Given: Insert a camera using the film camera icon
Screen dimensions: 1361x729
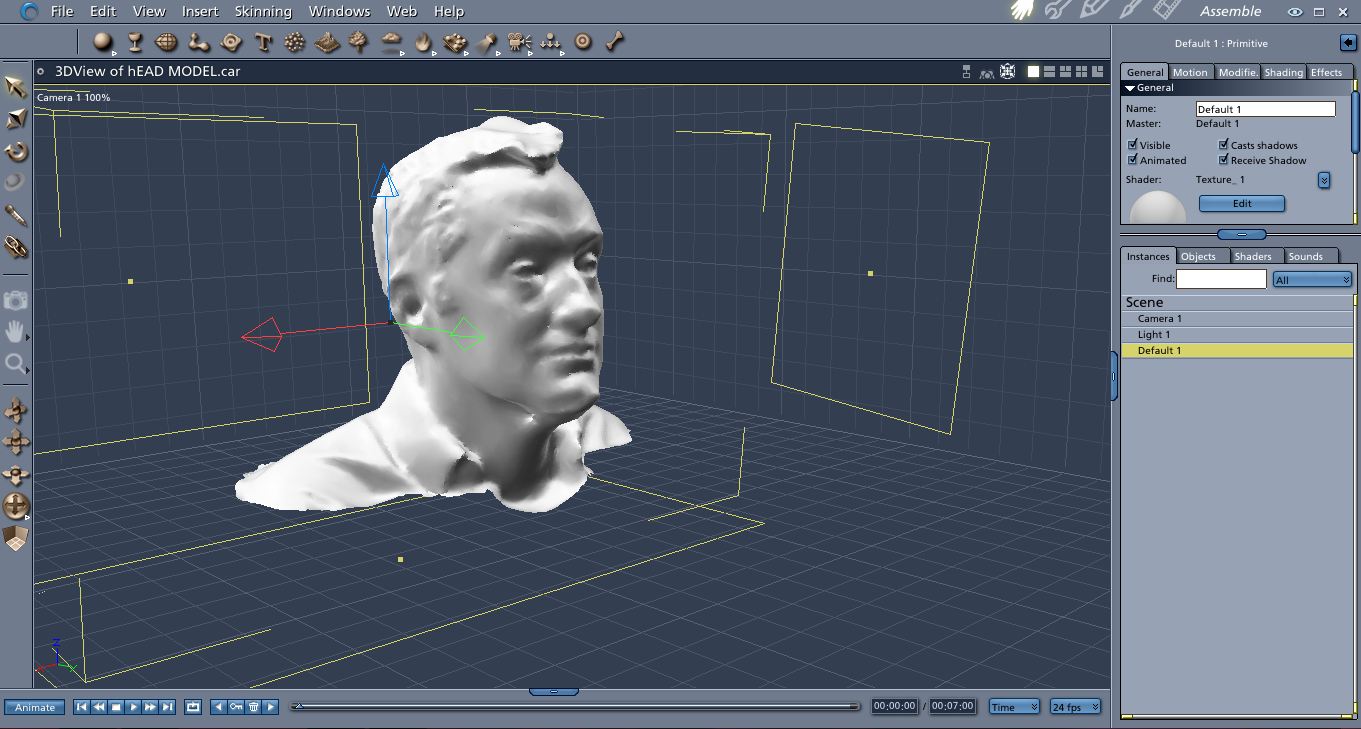Looking at the screenshot, I should 519,42.
